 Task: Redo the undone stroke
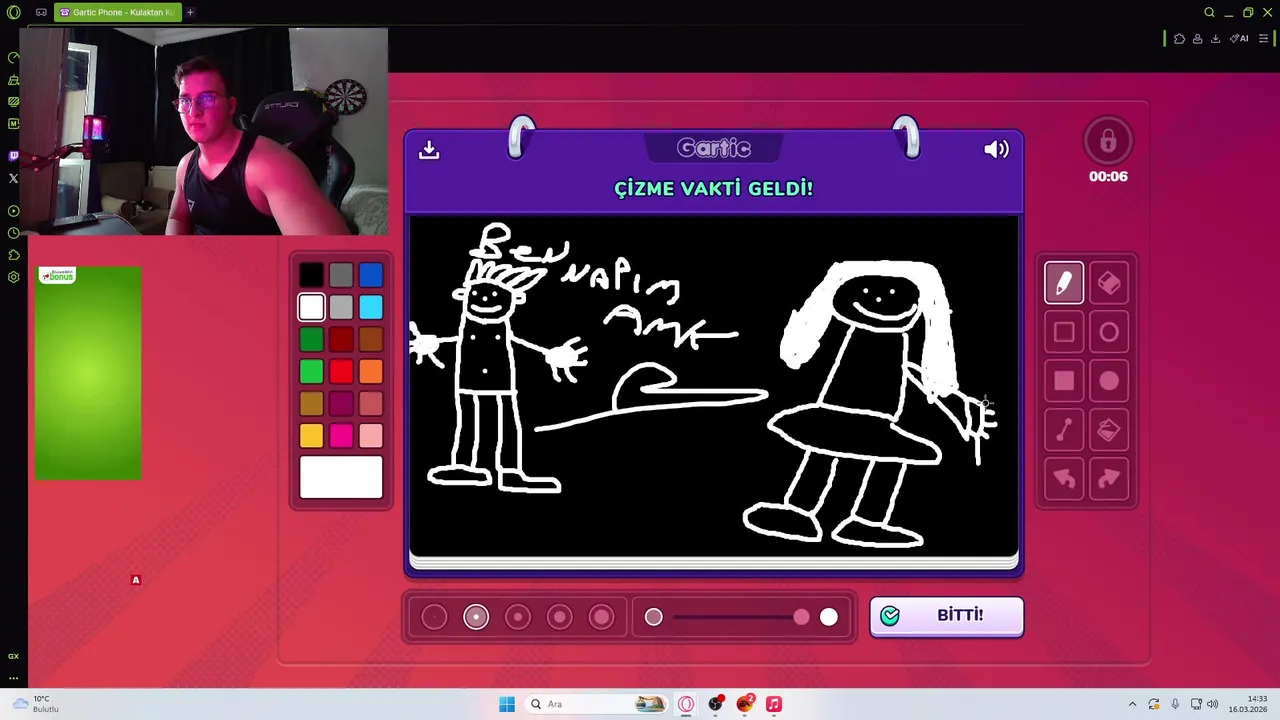tap(1109, 479)
